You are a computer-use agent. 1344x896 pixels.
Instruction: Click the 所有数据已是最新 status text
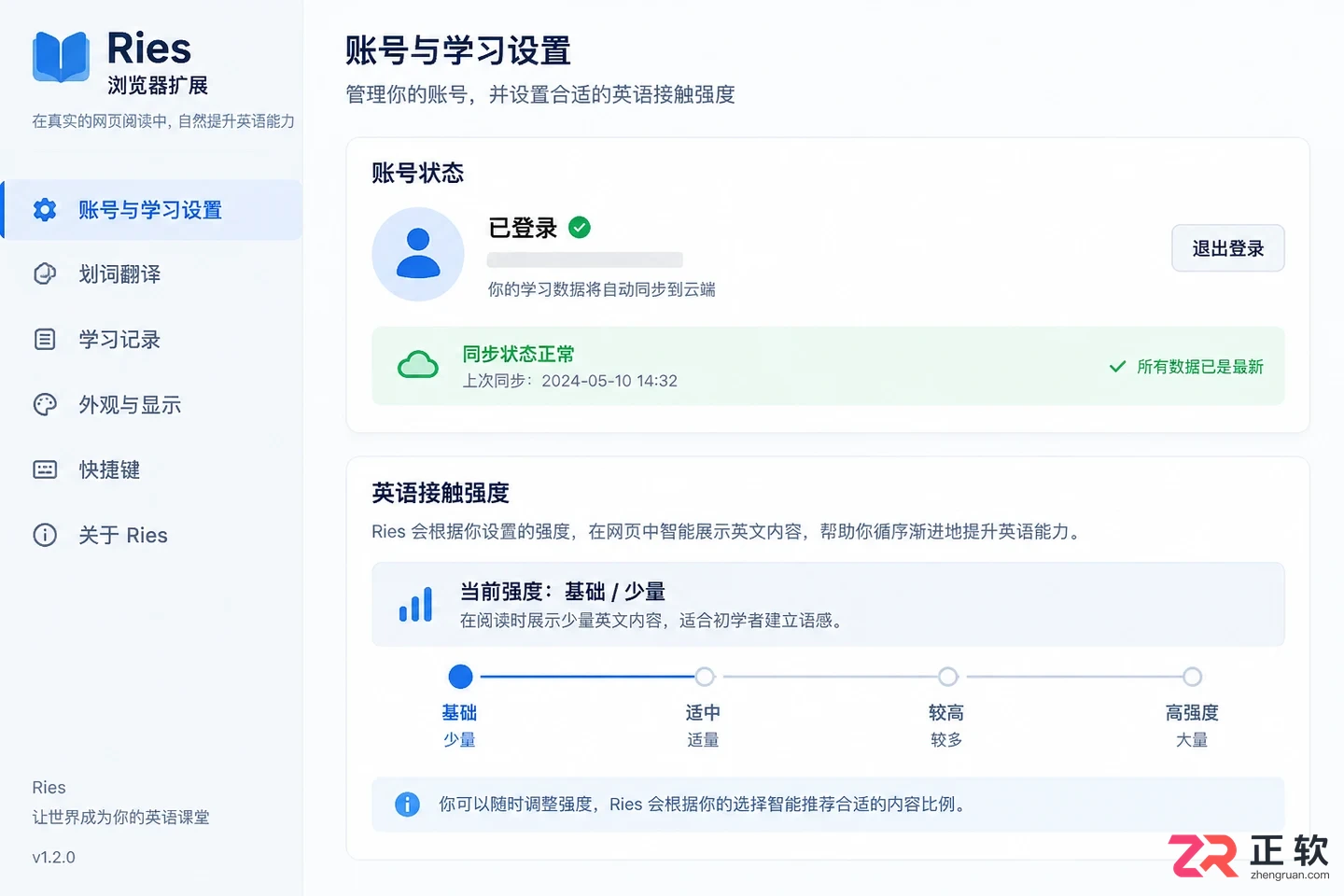[1200, 367]
